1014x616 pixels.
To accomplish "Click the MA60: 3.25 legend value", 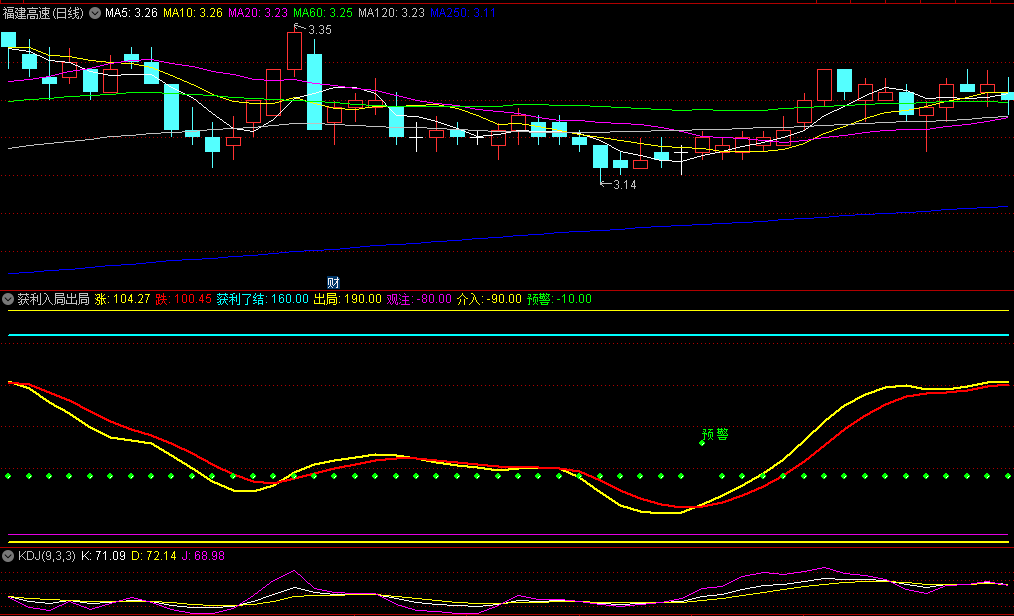I will pos(323,13).
